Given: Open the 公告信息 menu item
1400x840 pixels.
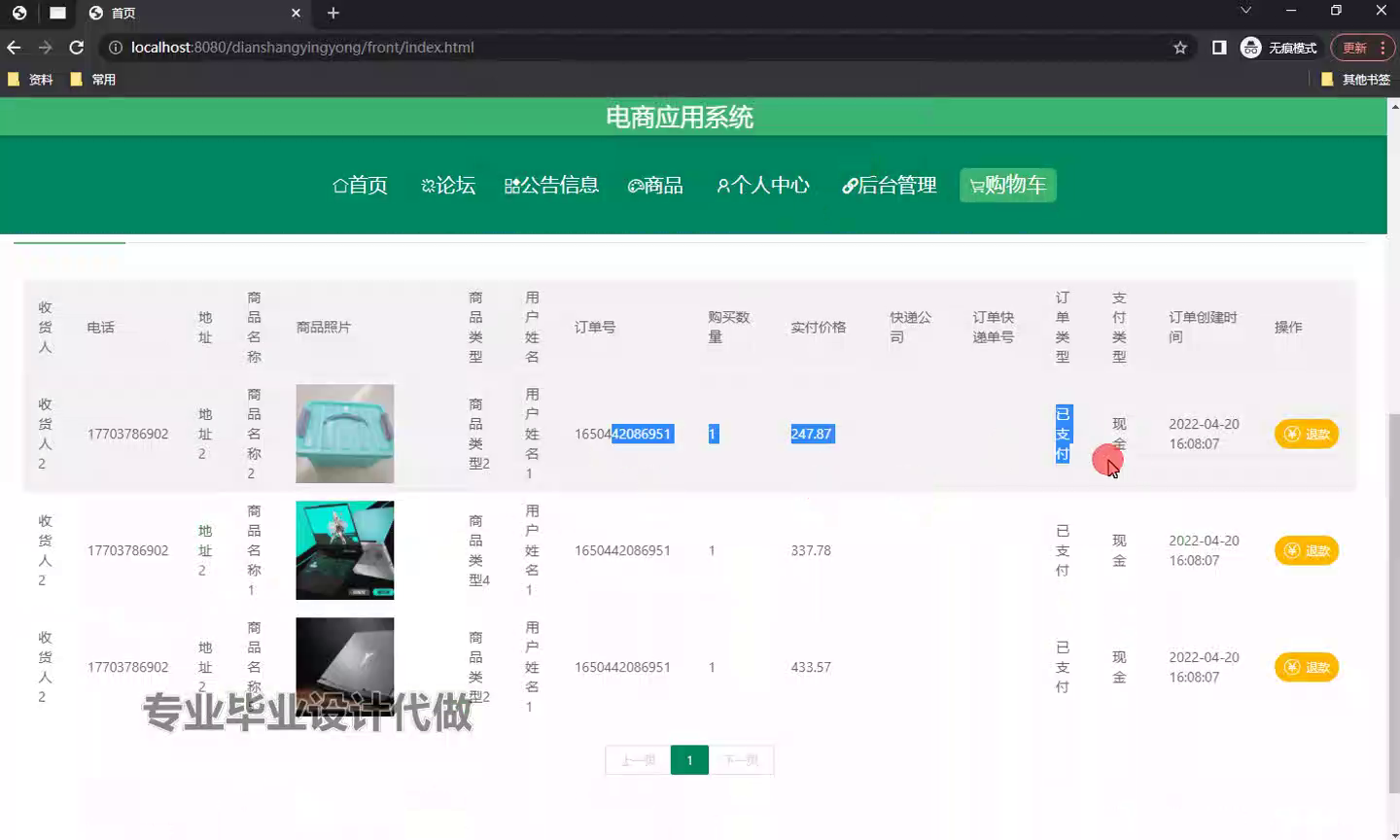Looking at the screenshot, I should coord(551,185).
